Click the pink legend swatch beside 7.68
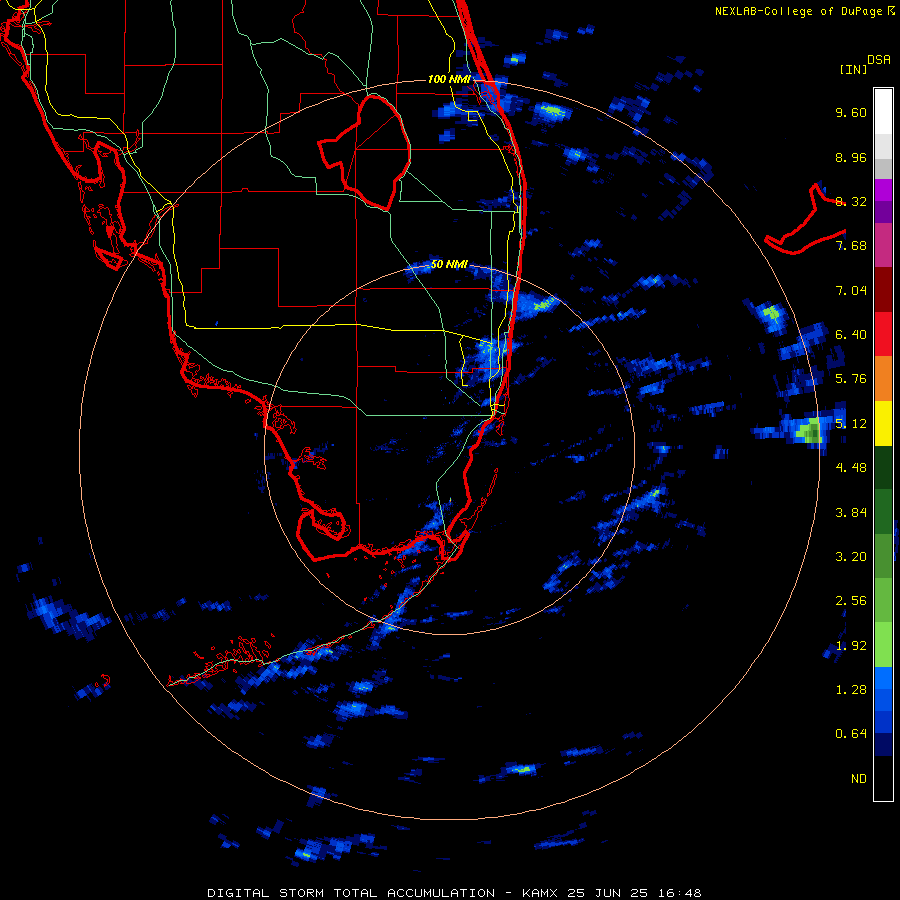900x900 pixels. click(883, 245)
